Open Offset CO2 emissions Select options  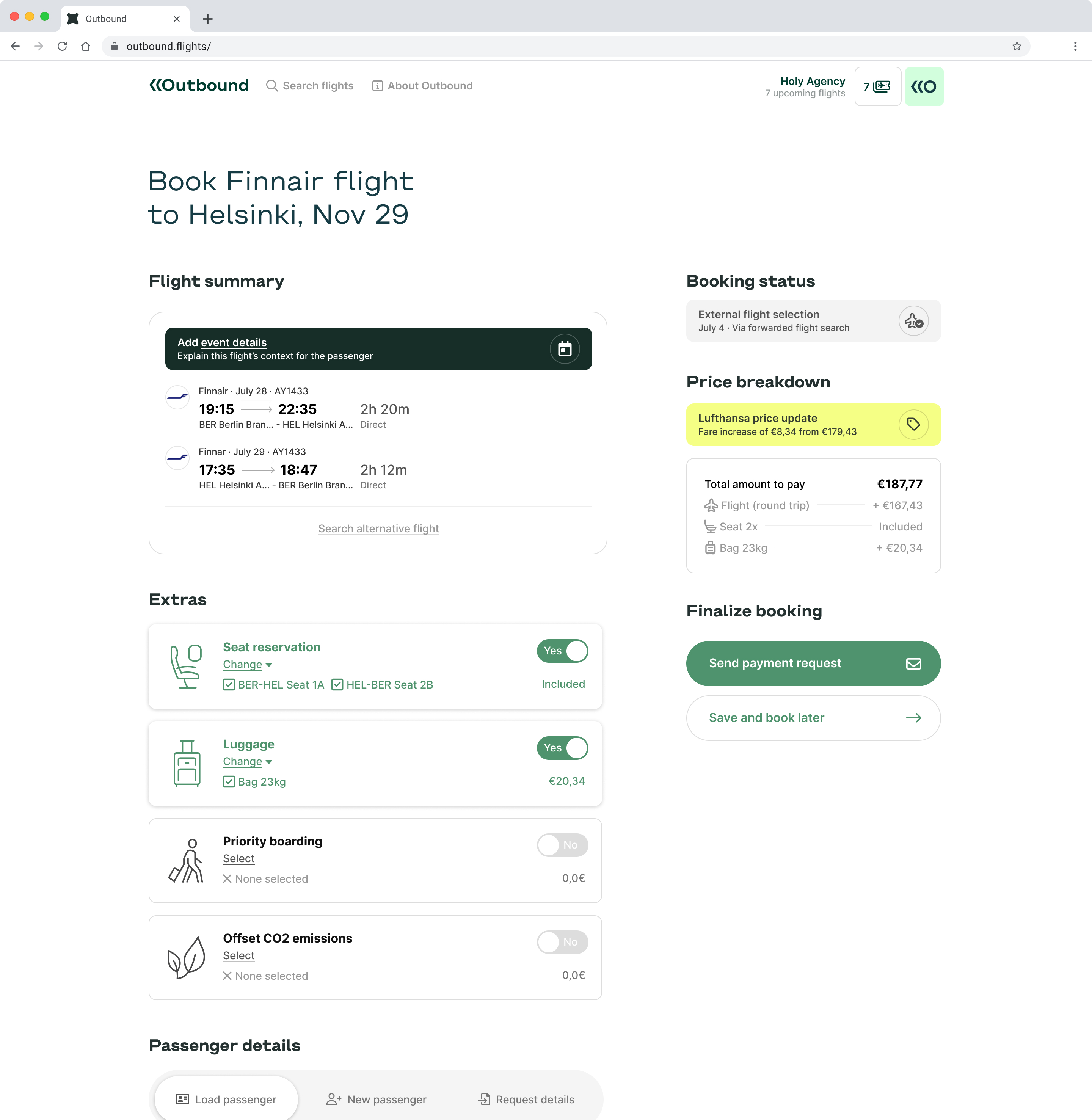pyautogui.click(x=238, y=955)
